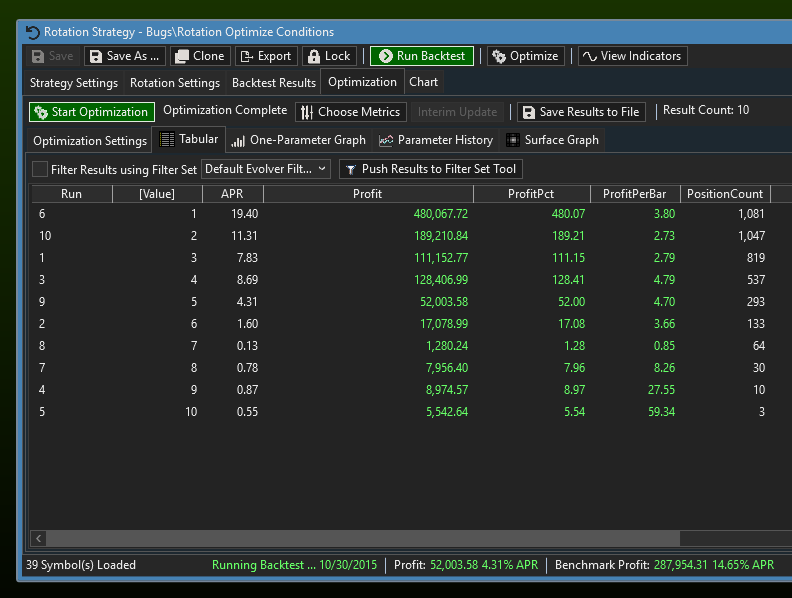Screen dimensions: 792x598
Task: Switch to One-Parameter Graph tab
Action: coord(298,140)
